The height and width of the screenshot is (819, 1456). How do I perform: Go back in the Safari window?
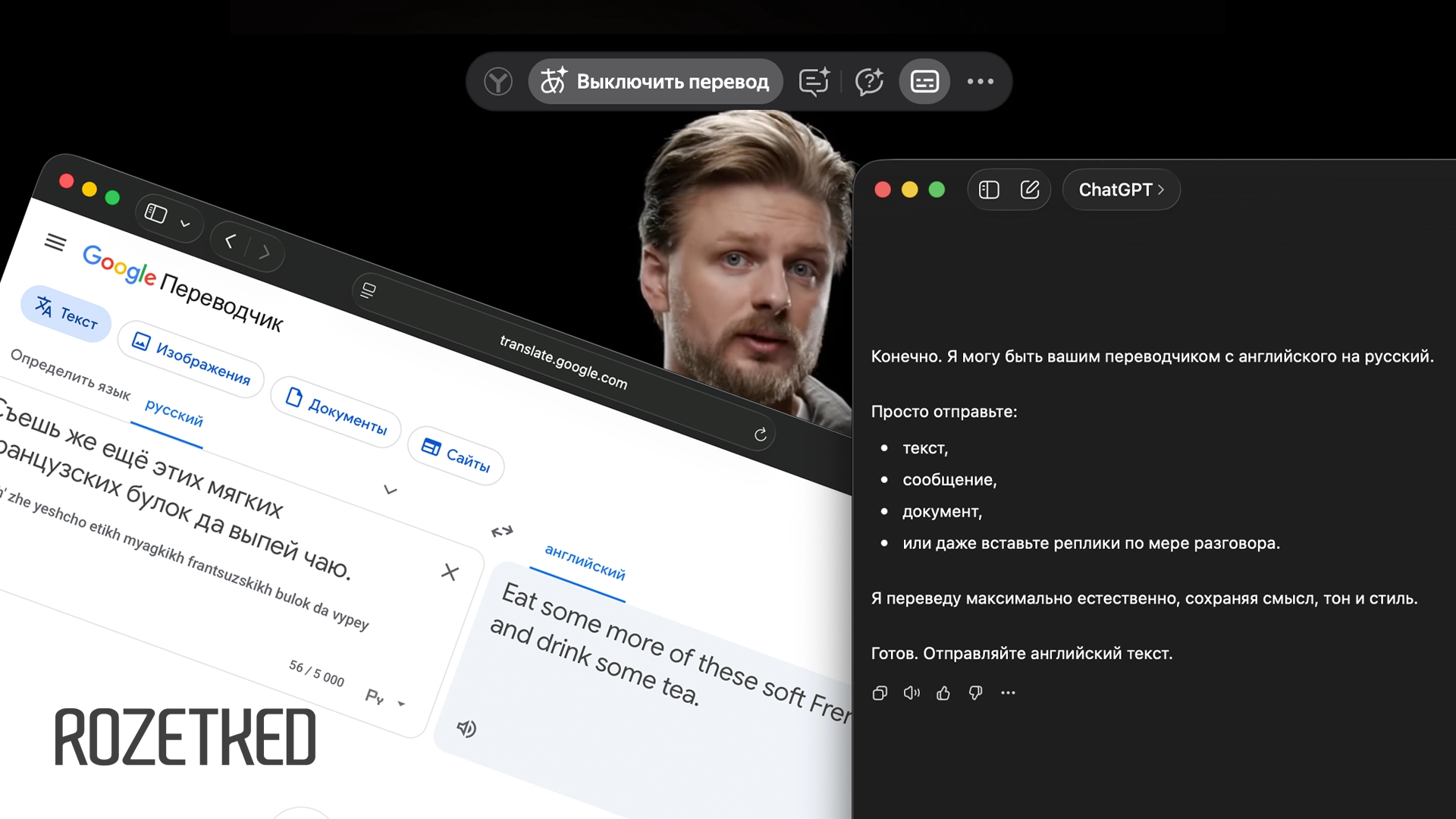[230, 240]
